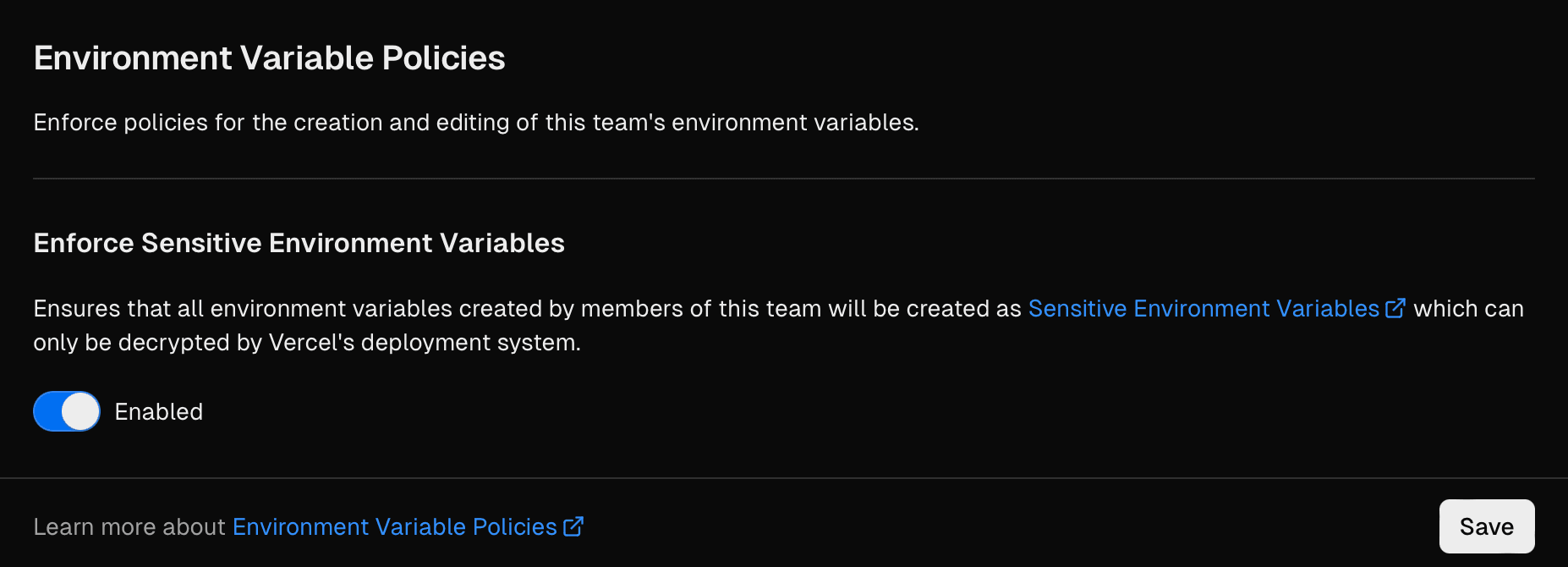This screenshot has height=567, width=1568.
Task: Click the external link icon after Environment Variable Policies
Action: pos(573,526)
